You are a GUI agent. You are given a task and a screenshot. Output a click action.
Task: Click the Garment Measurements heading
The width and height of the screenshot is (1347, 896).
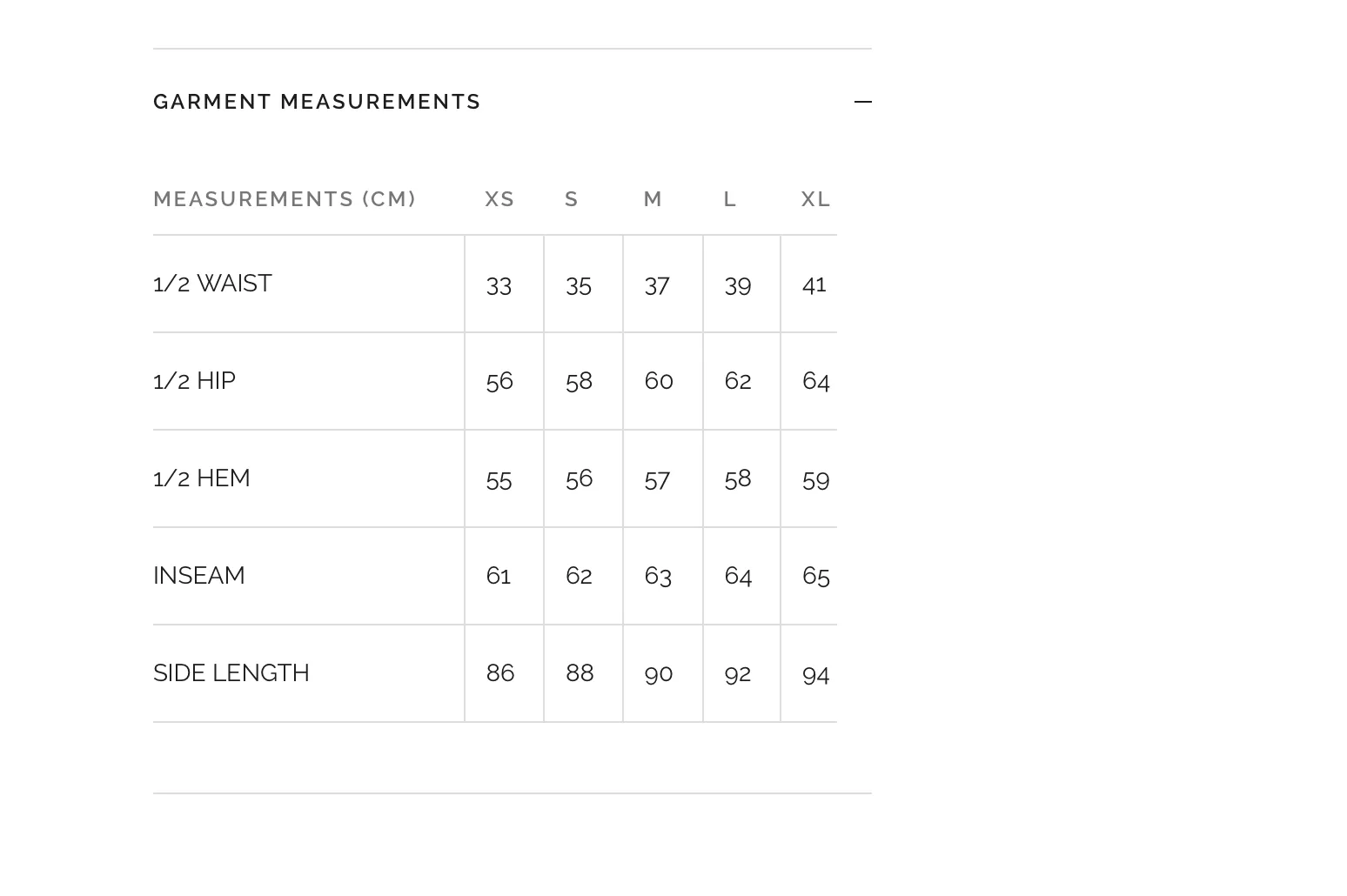pyautogui.click(x=317, y=102)
